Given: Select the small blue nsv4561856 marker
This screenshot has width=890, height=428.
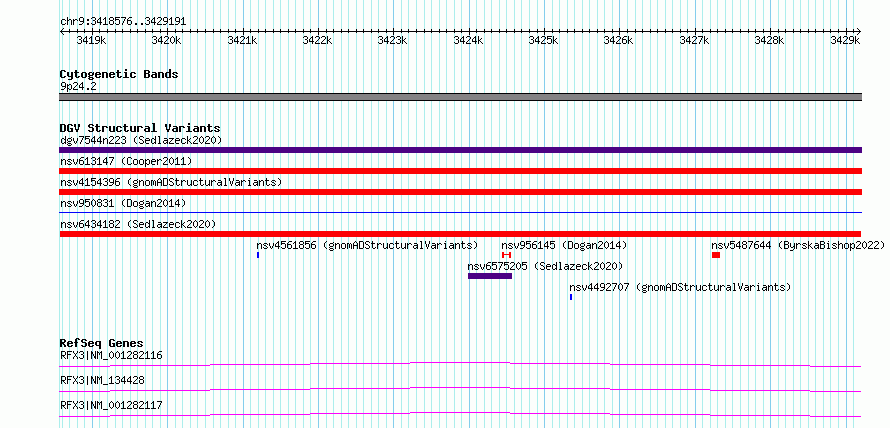Looking at the screenshot, I should [x=258, y=255].
